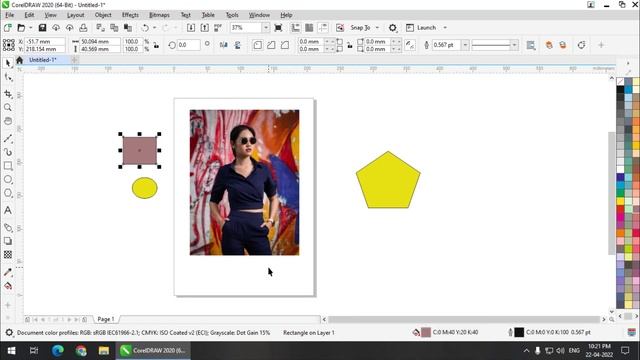Click the yellow pentagon shape
Image resolution: width=640 pixels, height=360 pixels.
coord(388,181)
